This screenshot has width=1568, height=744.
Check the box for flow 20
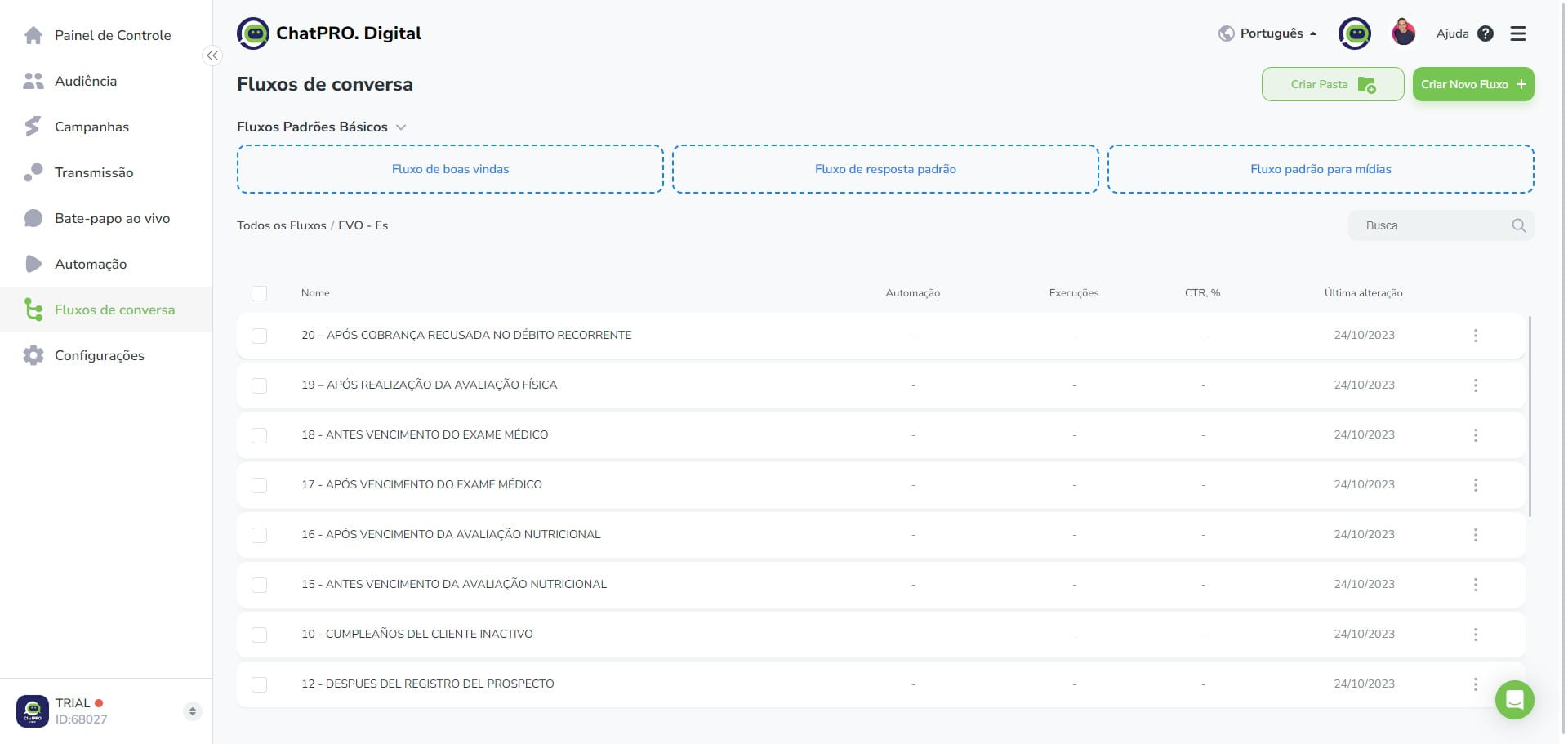click(260, 336)
